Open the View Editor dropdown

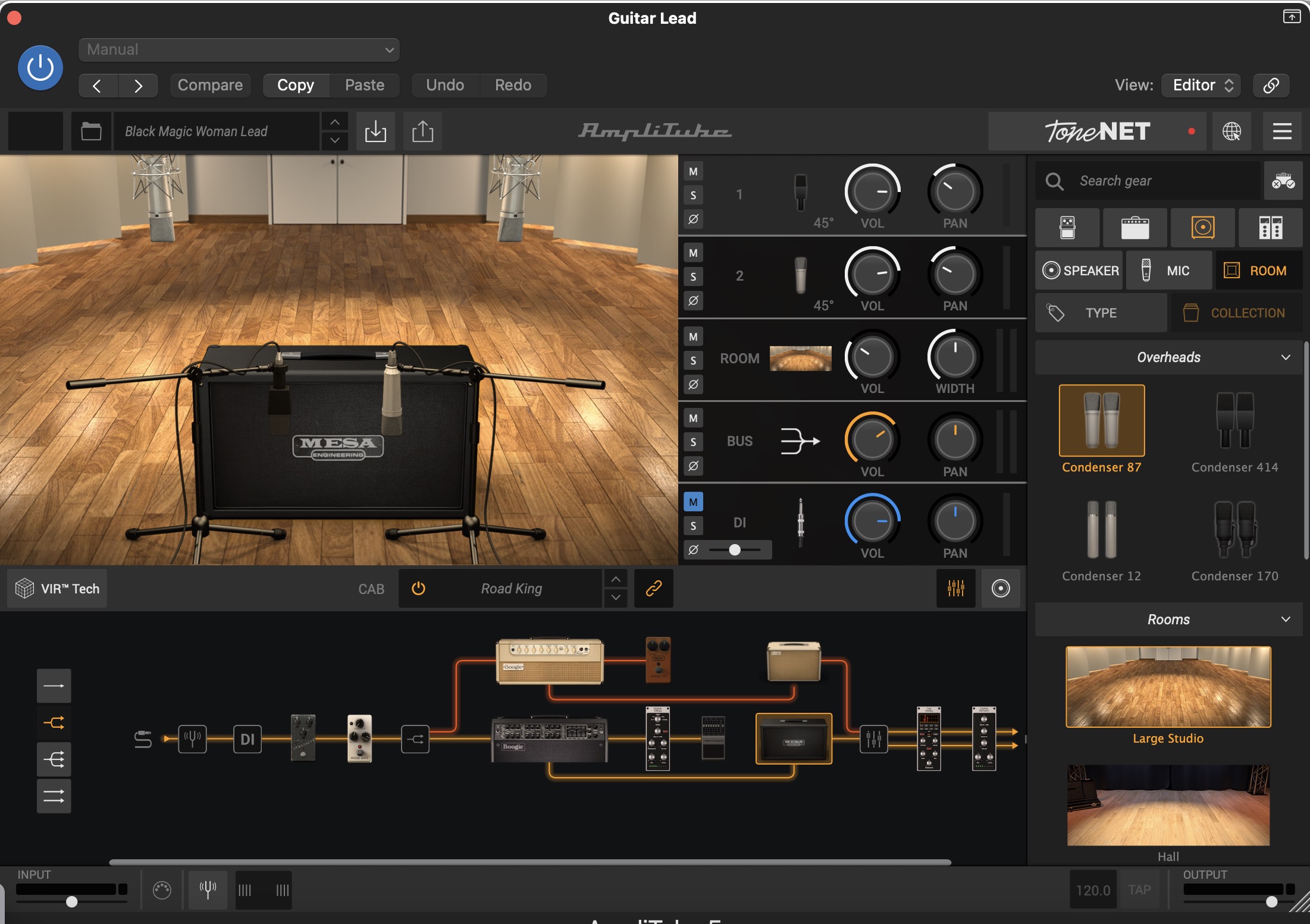point(1202,85)
